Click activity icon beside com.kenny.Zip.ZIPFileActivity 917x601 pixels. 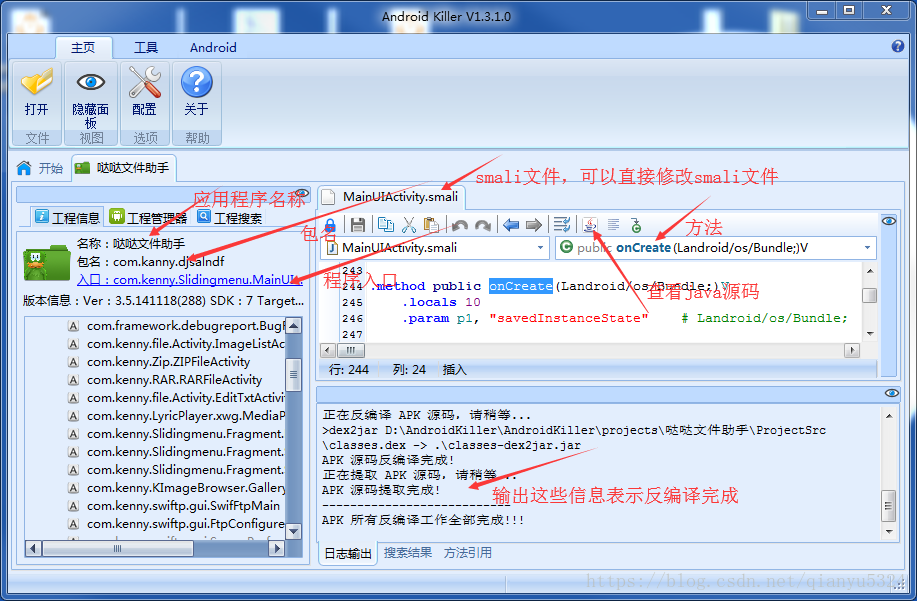point(74,362)
